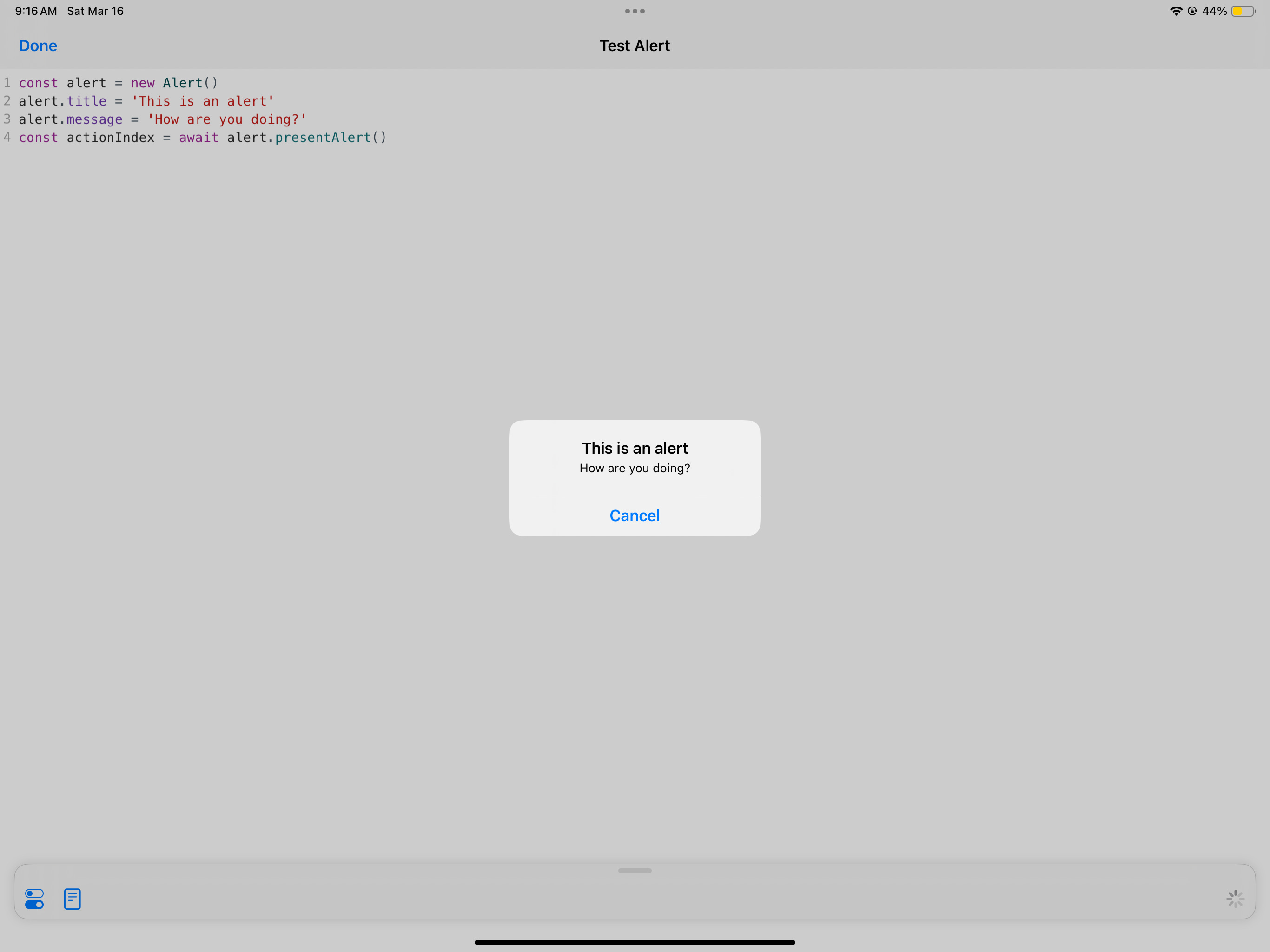This screenshot has height=952, width=1270.
Task: Tap Cancel in the alert dialog
Action: [x=635, y=516]
